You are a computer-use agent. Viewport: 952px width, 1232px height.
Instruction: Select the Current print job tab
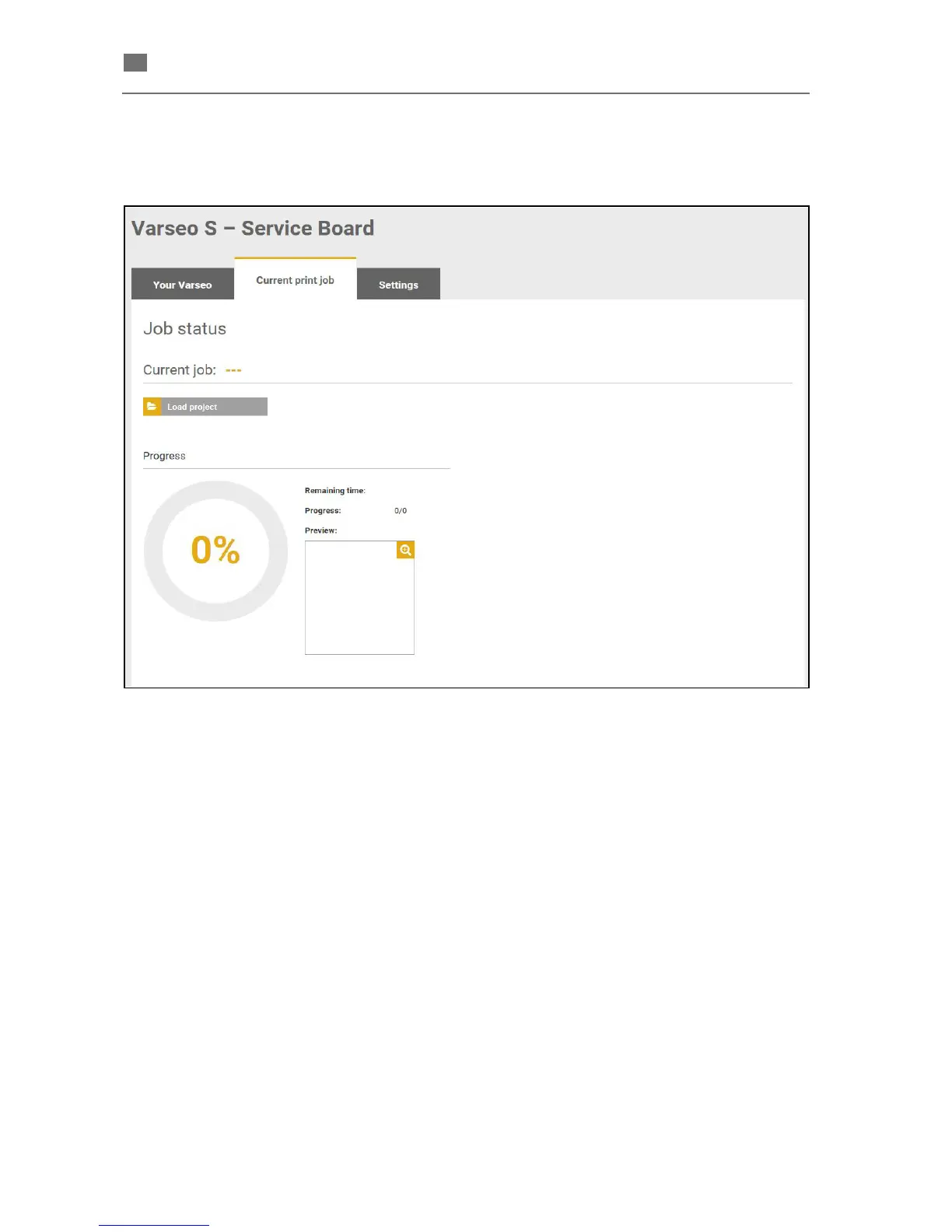[296, 279]
